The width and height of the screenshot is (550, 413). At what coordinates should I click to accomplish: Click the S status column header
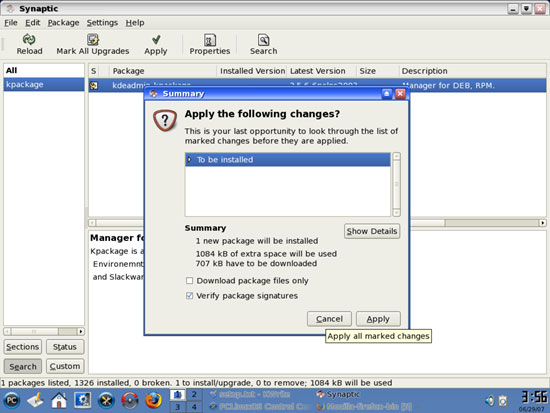[x=94, y=71]
